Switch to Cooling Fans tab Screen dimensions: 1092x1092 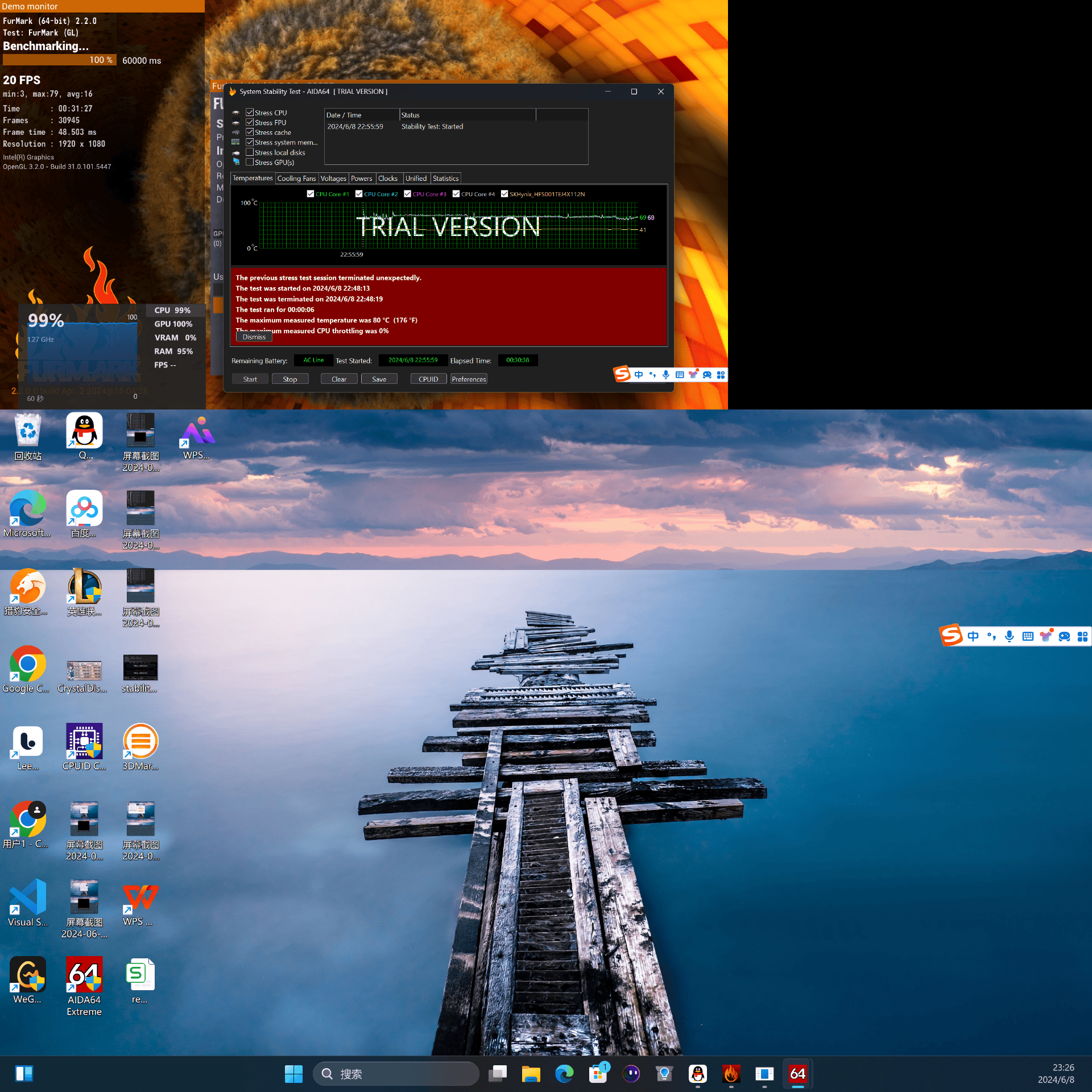(x=296, y=179)
